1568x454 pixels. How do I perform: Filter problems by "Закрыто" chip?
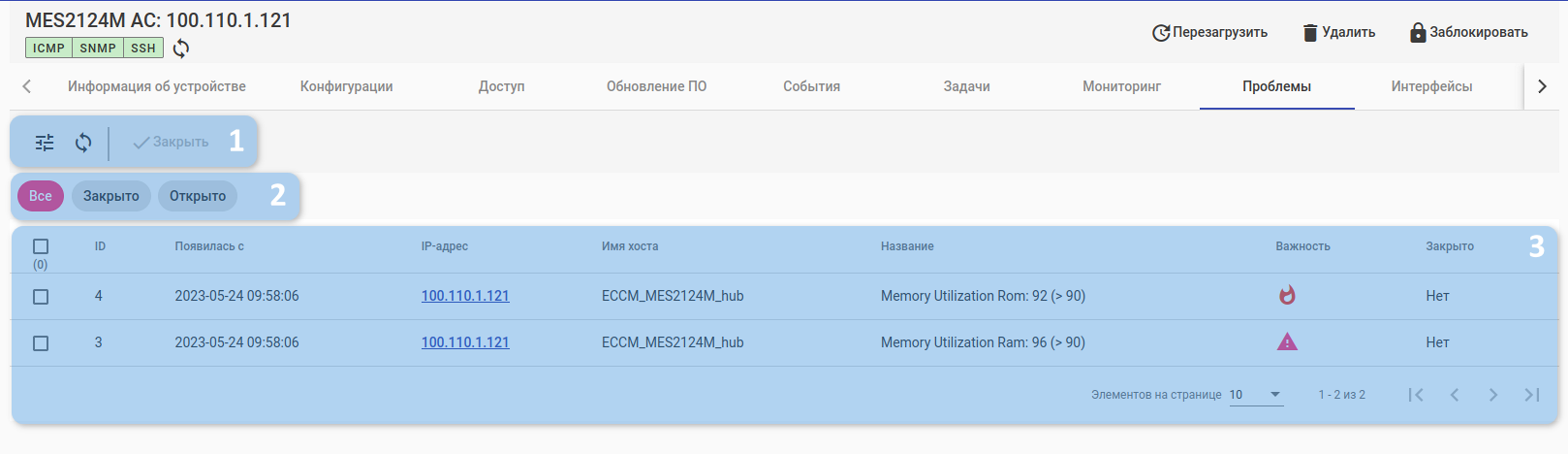111,196
